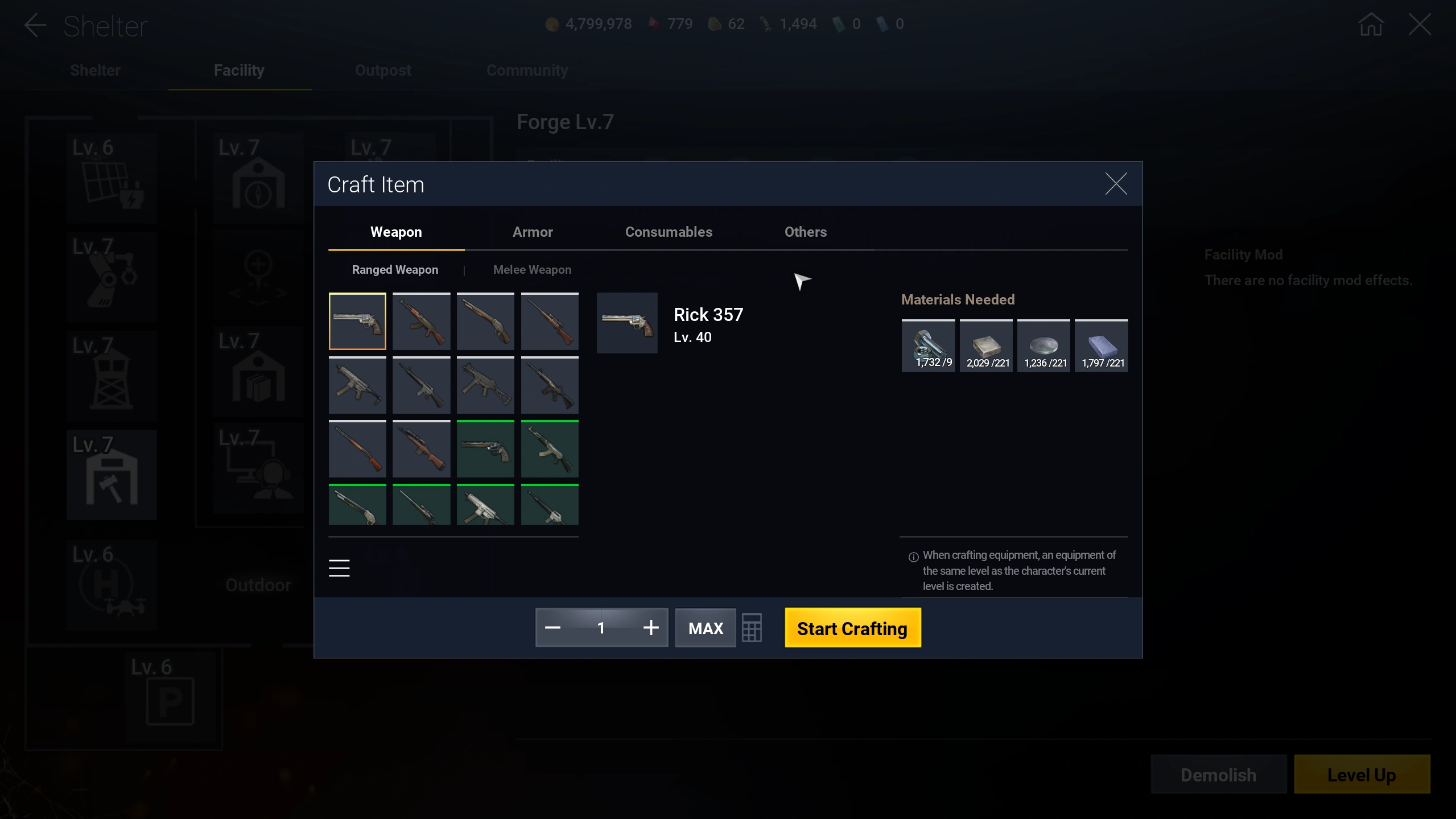Open the Consumables tab

click(x=669, y=232)
